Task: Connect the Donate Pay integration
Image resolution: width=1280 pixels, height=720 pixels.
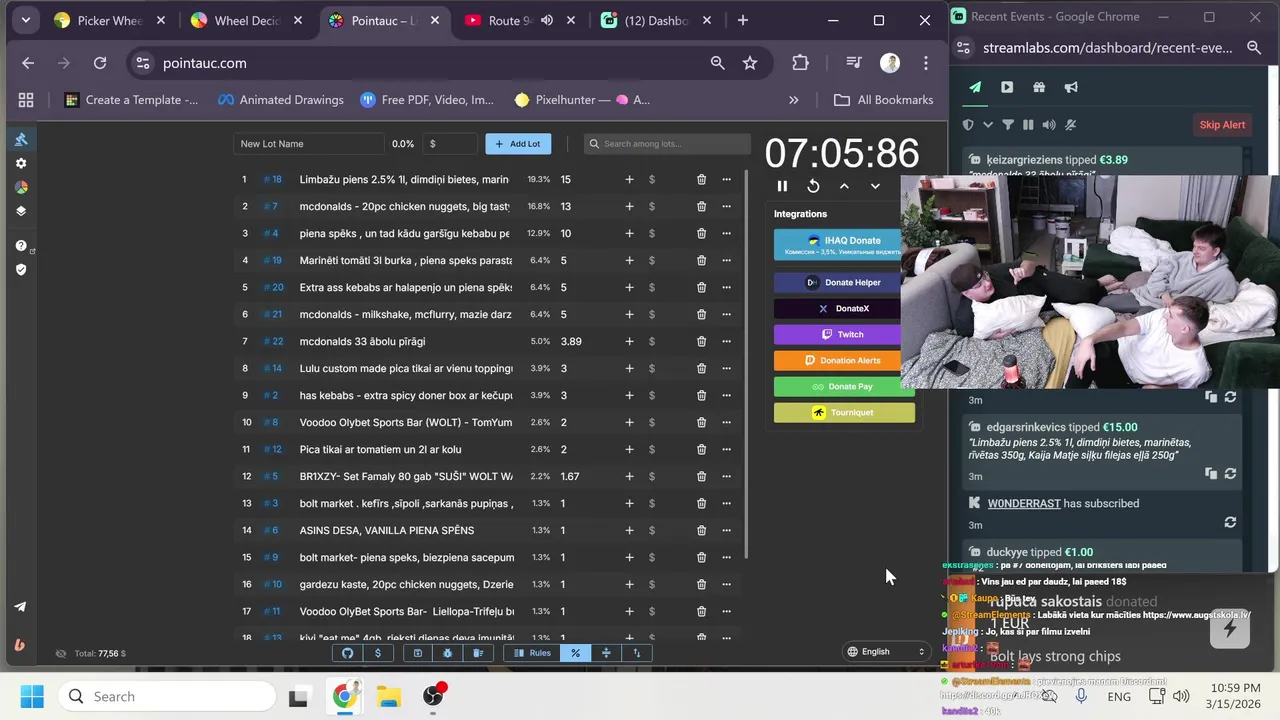Action: point(844,387)
